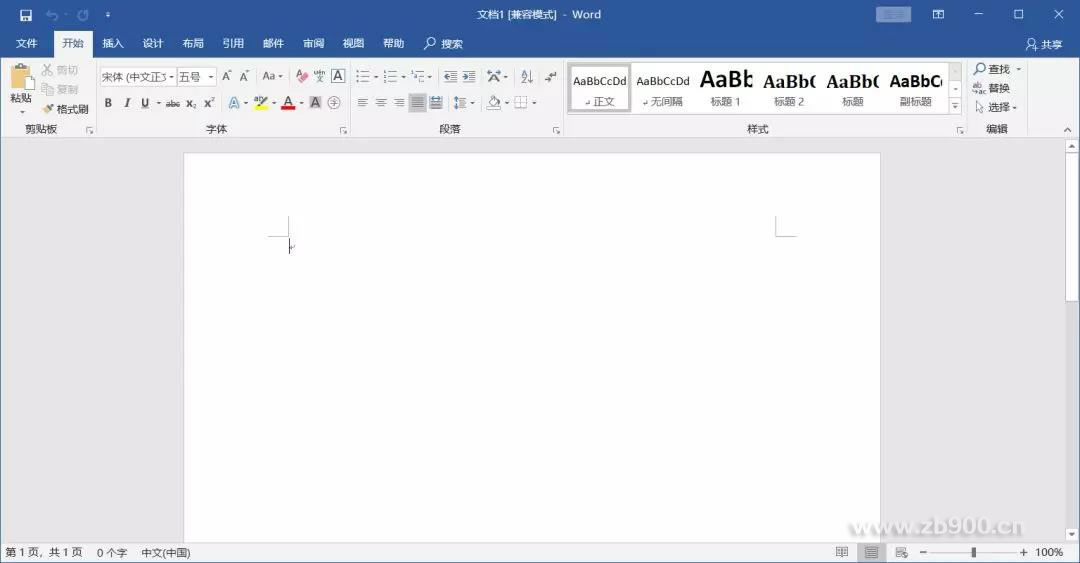
Task: Click the Sort (A-Z) icon
Action: 527,76
